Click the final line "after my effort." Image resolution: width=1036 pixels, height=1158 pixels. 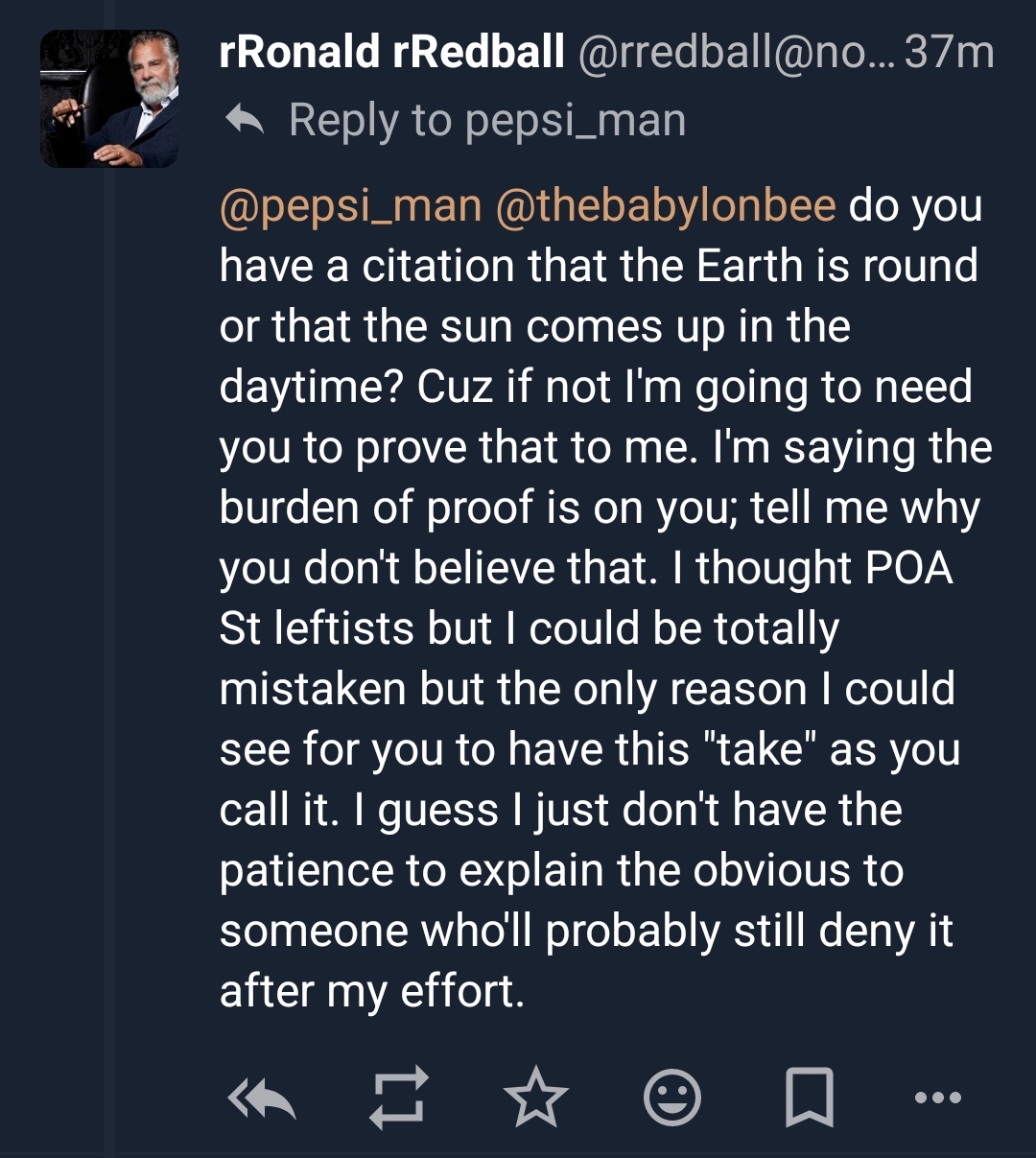(372, 991)
